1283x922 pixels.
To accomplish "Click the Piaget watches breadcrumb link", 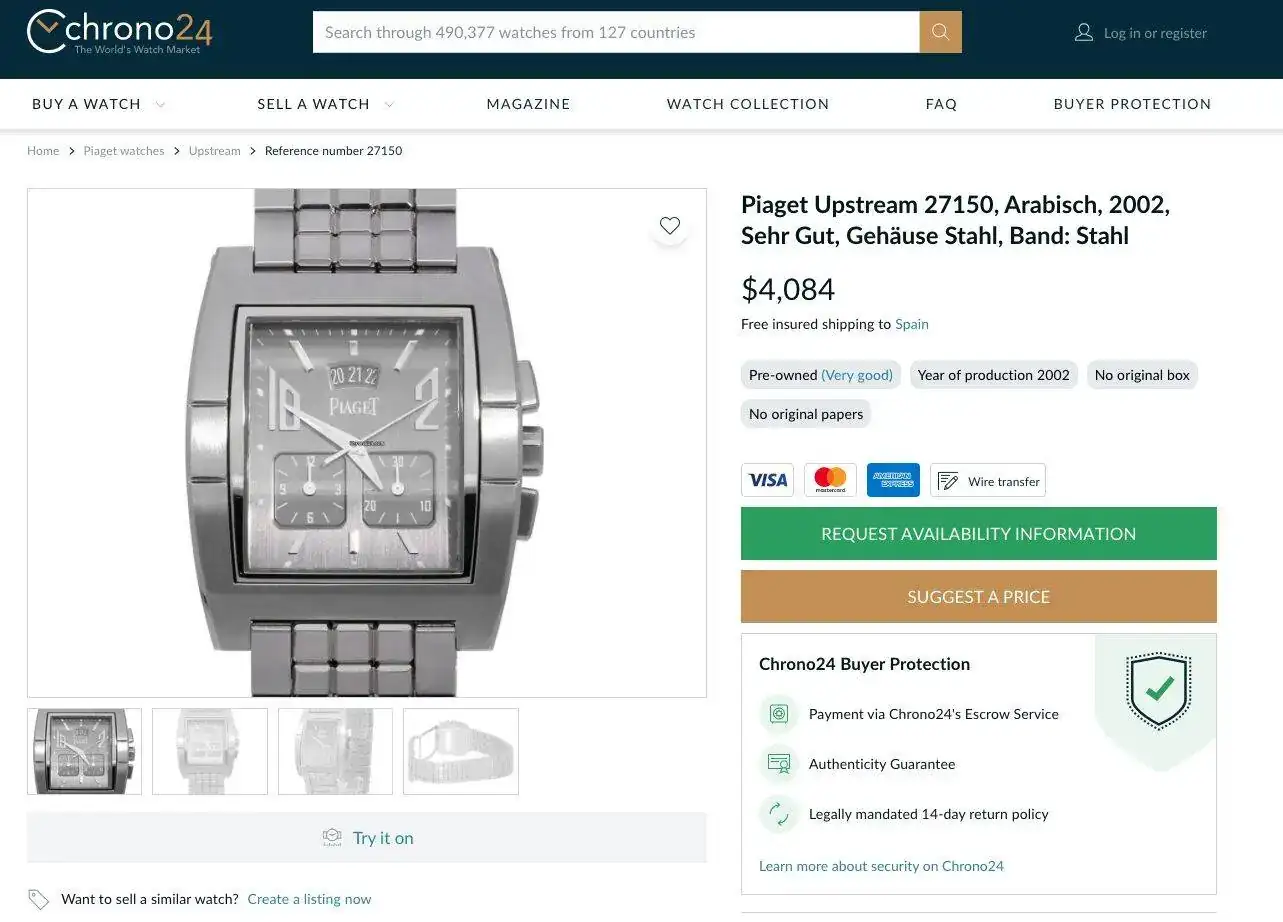I will point(124,151).
